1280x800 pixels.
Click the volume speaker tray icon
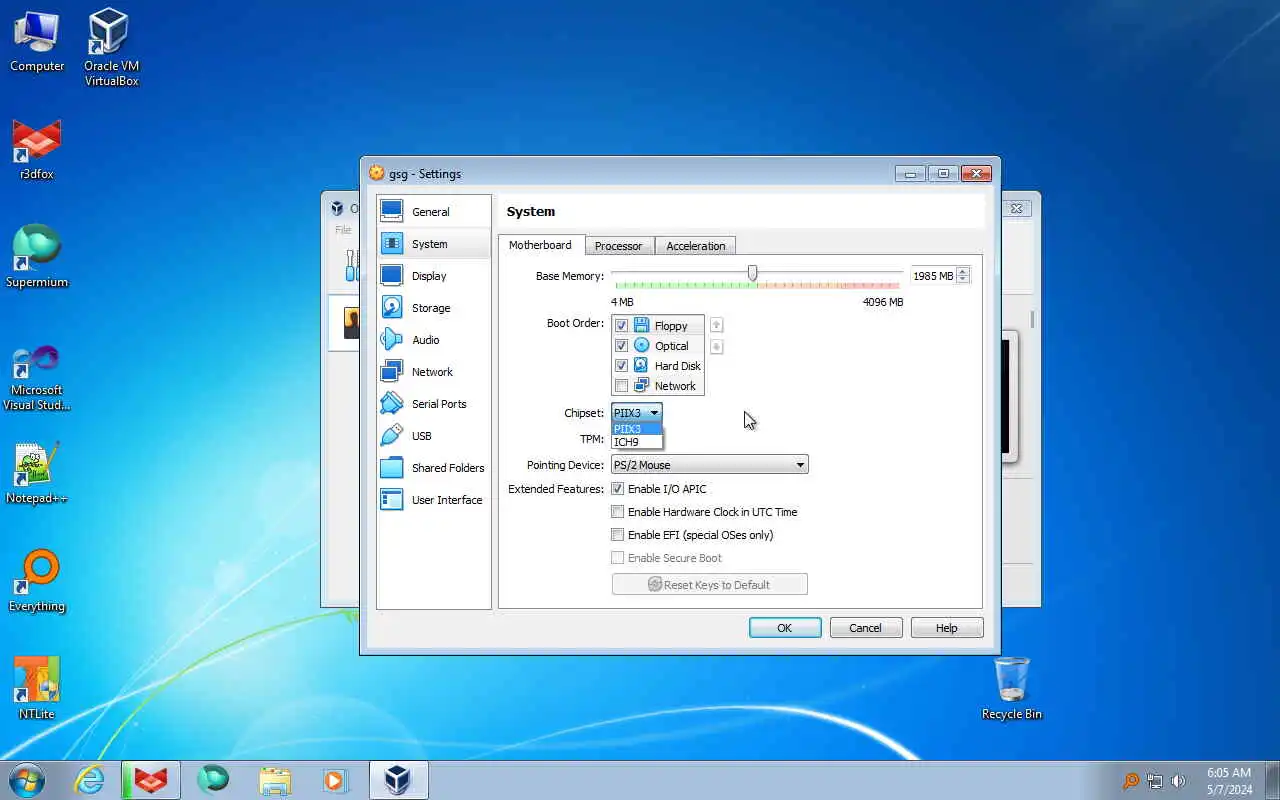1178,781
